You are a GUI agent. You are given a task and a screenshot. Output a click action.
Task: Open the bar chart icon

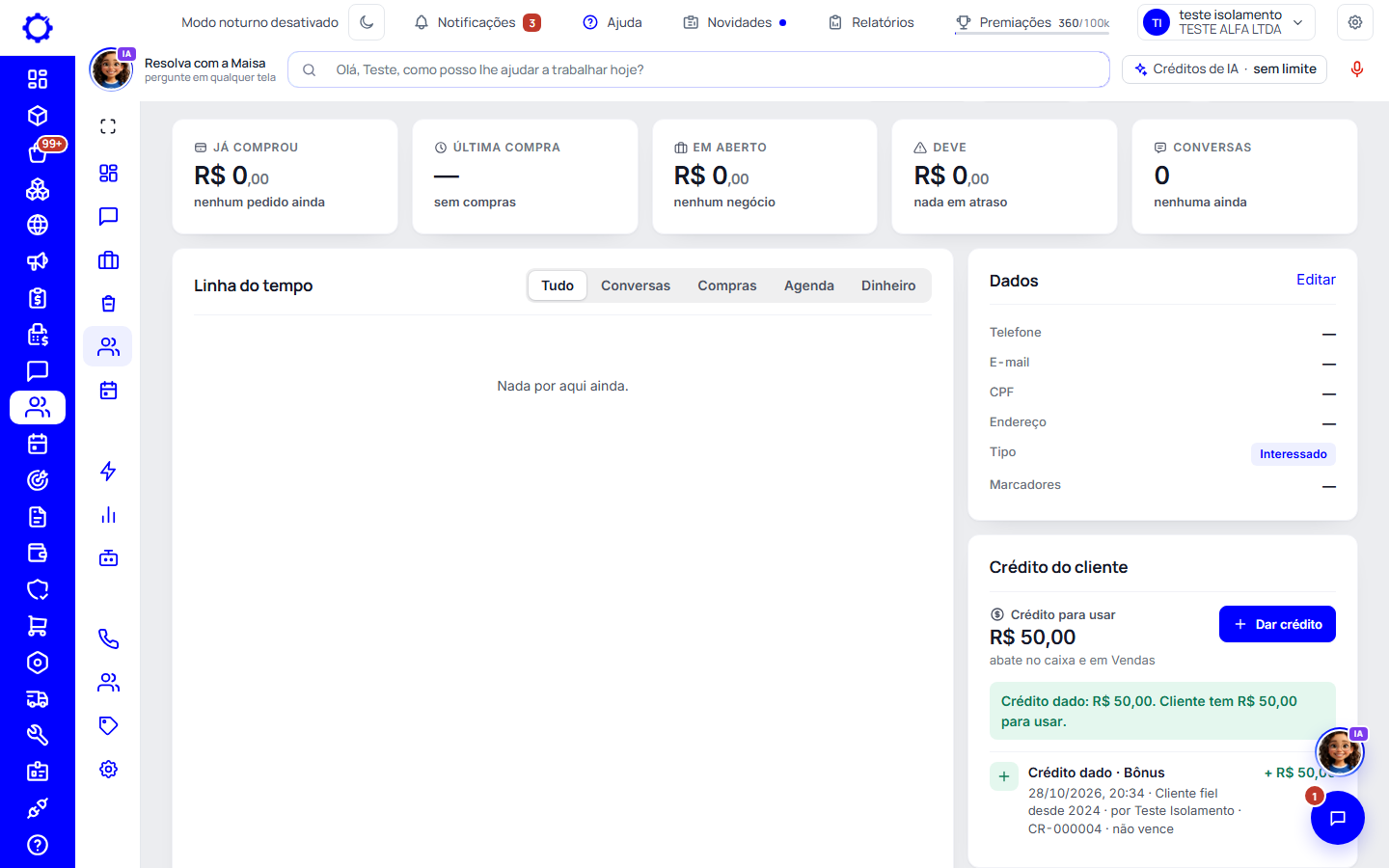[108, 515]
